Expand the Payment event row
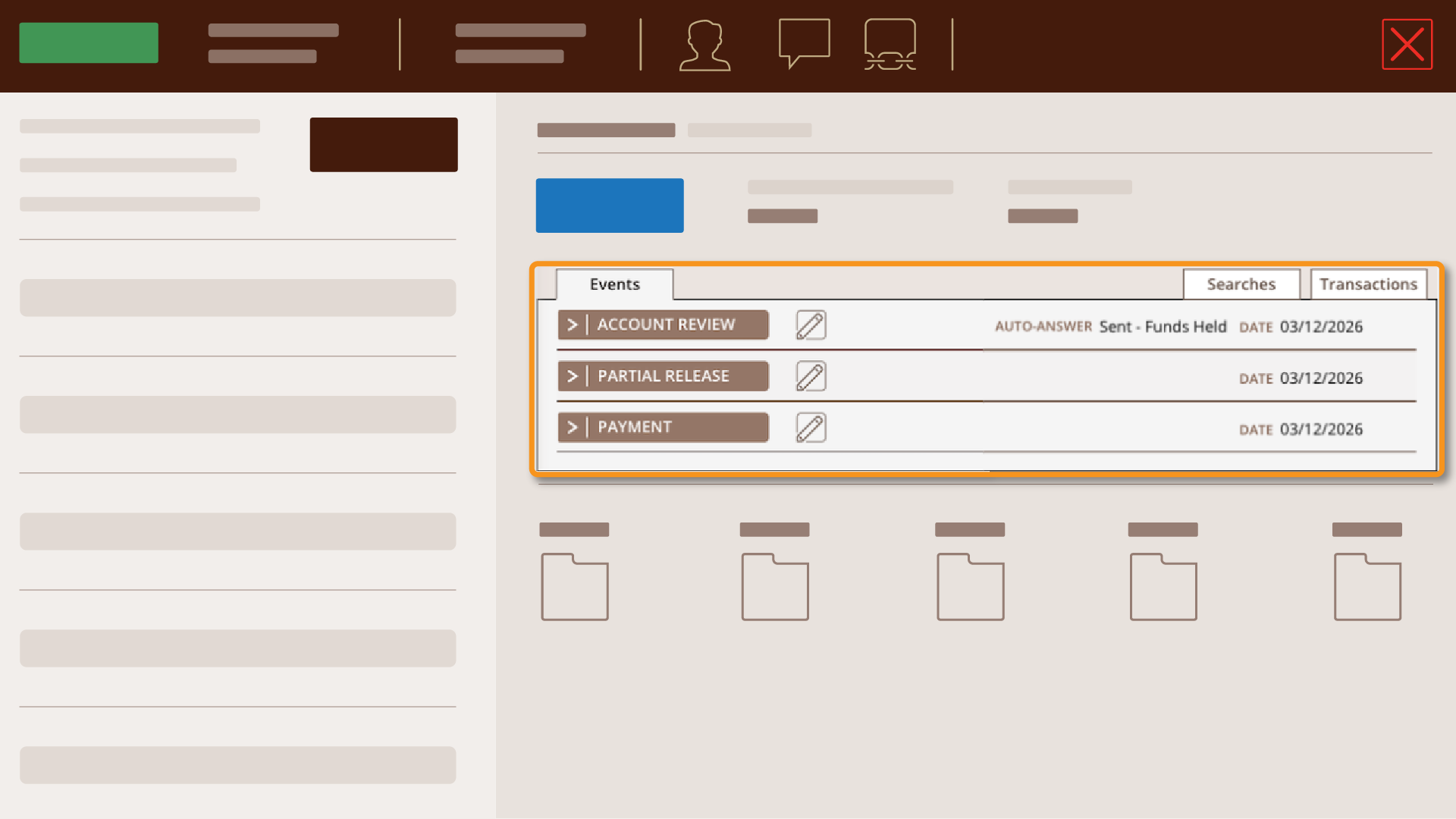The height and width of the screenshot is (819, 1456). [x=573, y=428]
